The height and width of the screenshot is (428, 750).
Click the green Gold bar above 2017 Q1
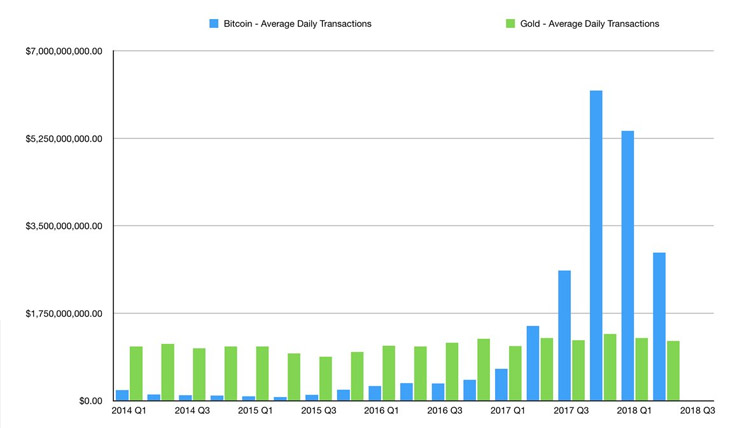(x=515, y=373)
